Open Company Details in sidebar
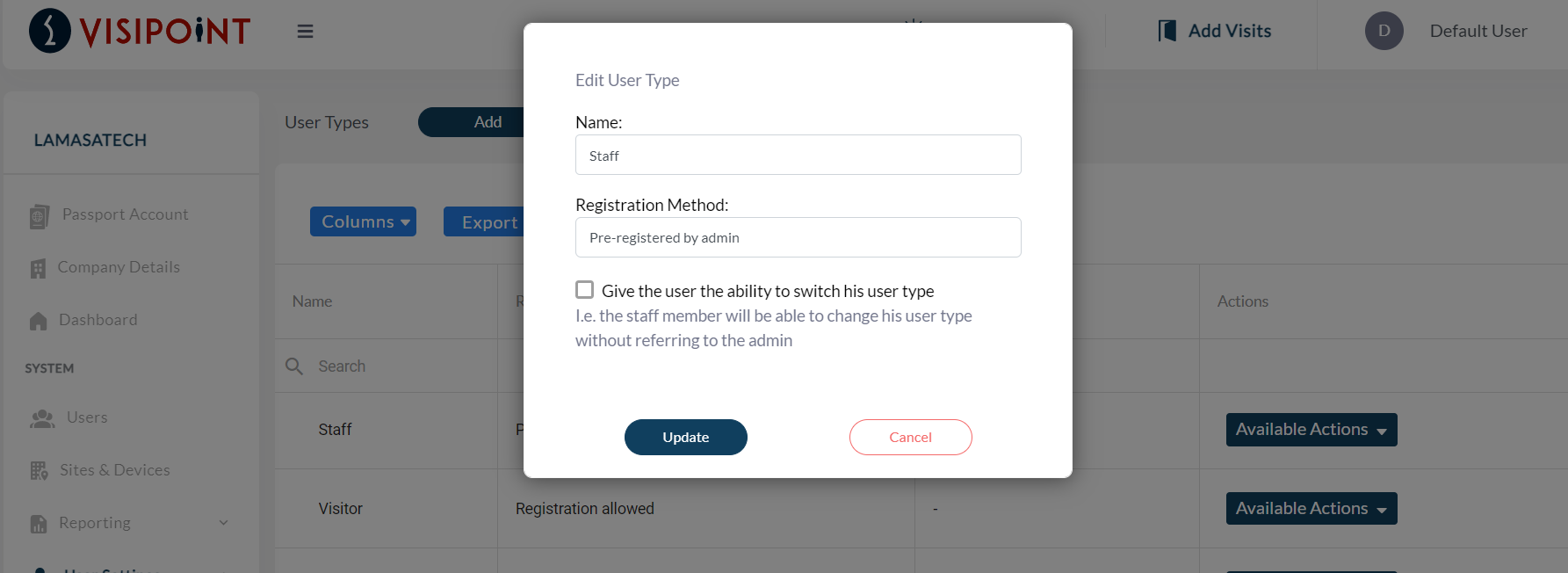The height and width of the screenshot is (573, 1568). (x=119, y=267)
